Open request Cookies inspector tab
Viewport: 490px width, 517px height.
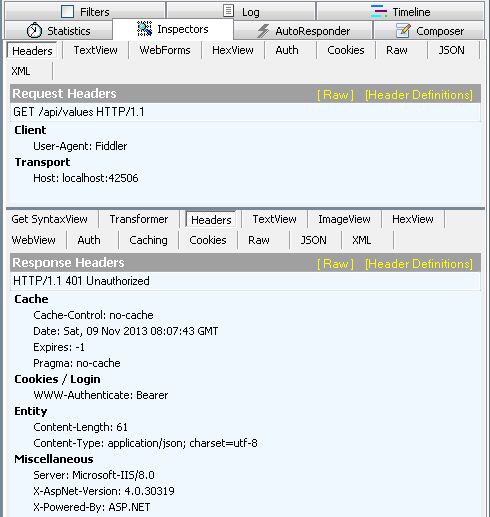pos(346,50)
